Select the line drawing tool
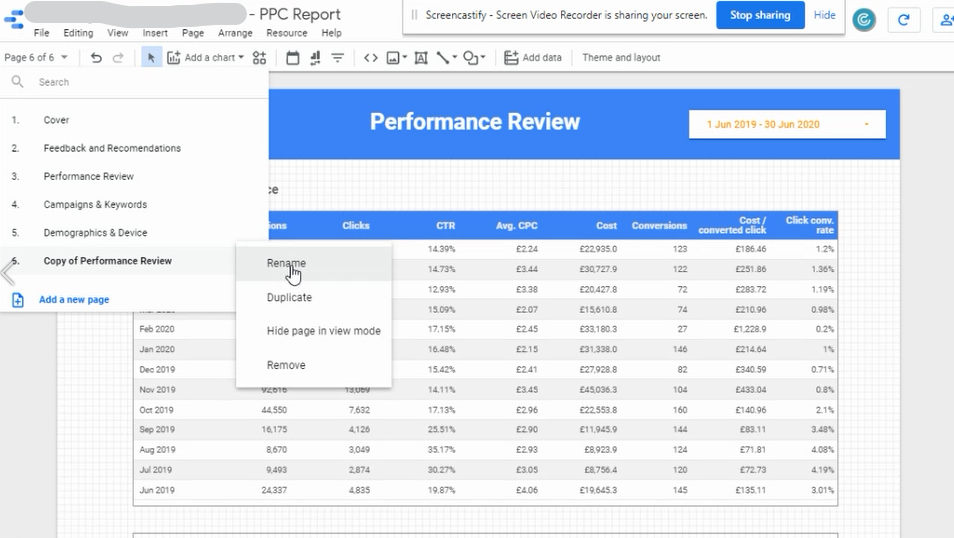The height and width of the screenshot is (538, 954). (x=442, y=57)
